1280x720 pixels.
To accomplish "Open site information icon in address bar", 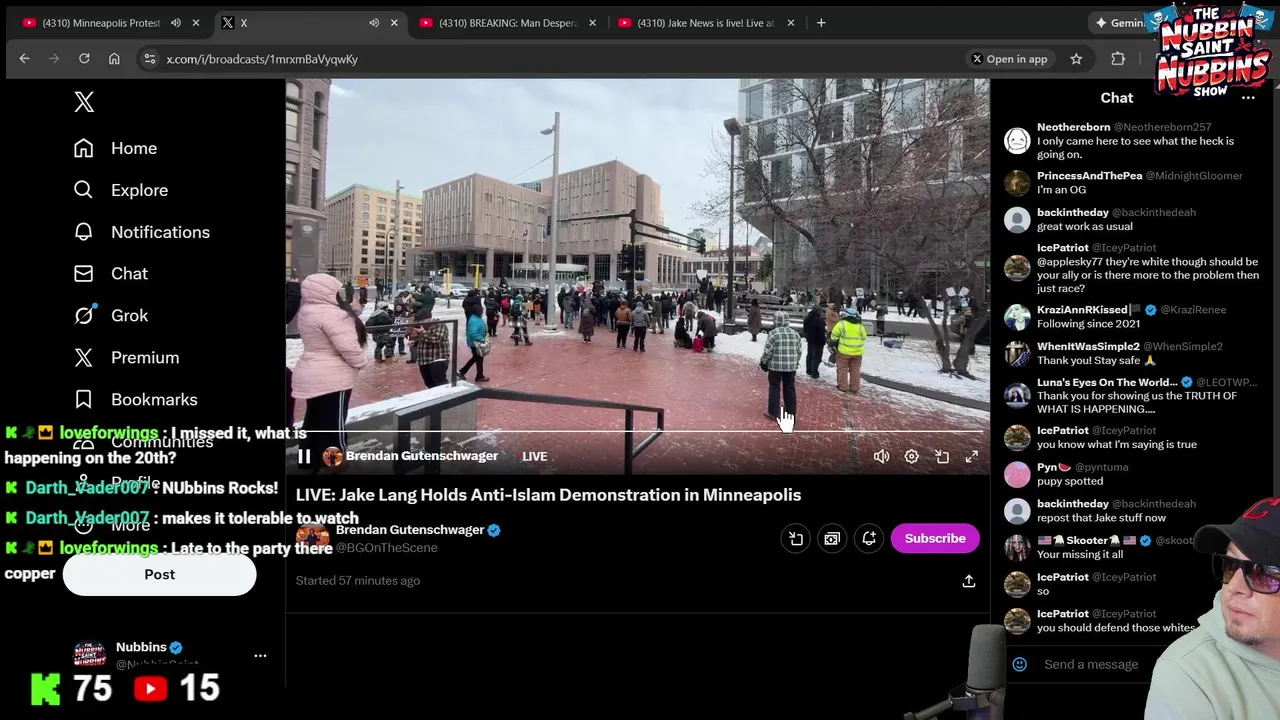I will [149, 59].
